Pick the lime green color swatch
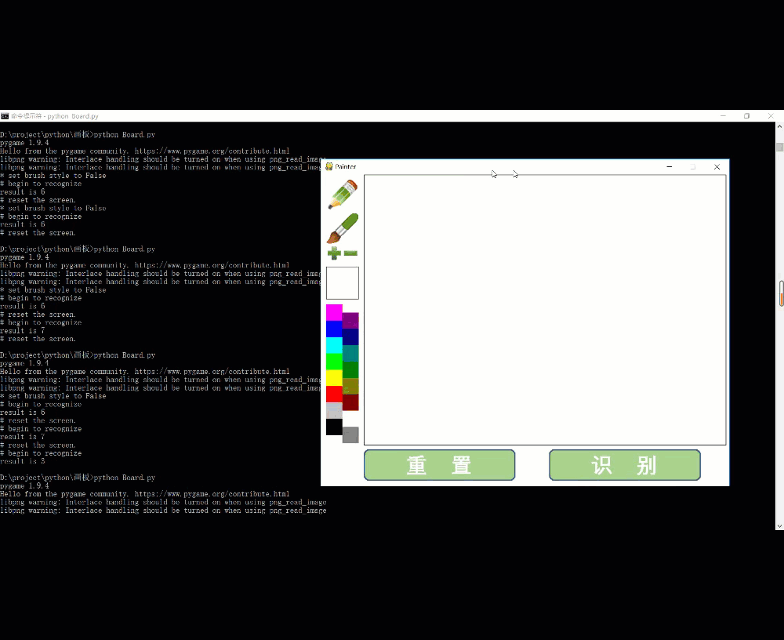The height and width of the screenshot is (640, 784). (x=334, y=362)
